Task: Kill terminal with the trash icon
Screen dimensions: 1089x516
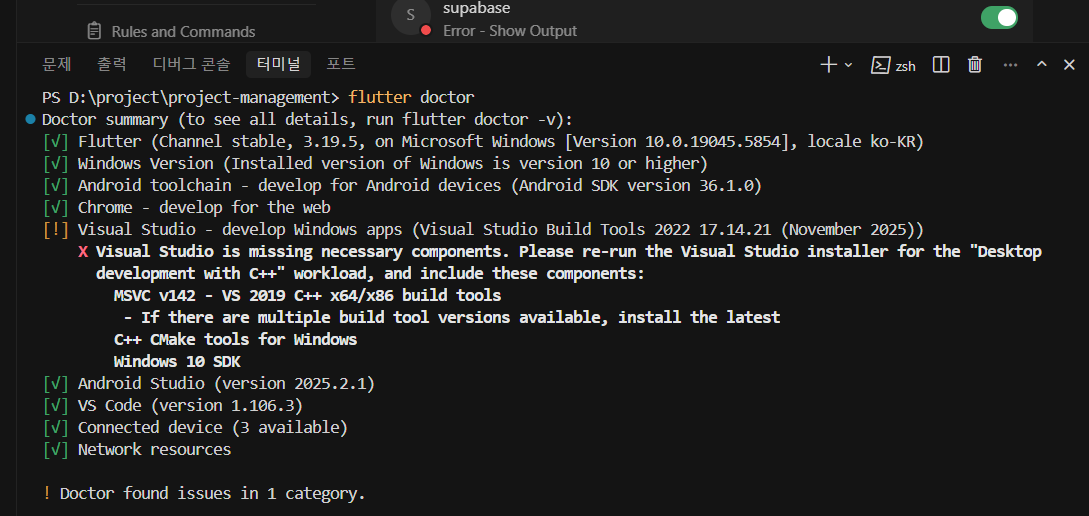Action: 975,65
